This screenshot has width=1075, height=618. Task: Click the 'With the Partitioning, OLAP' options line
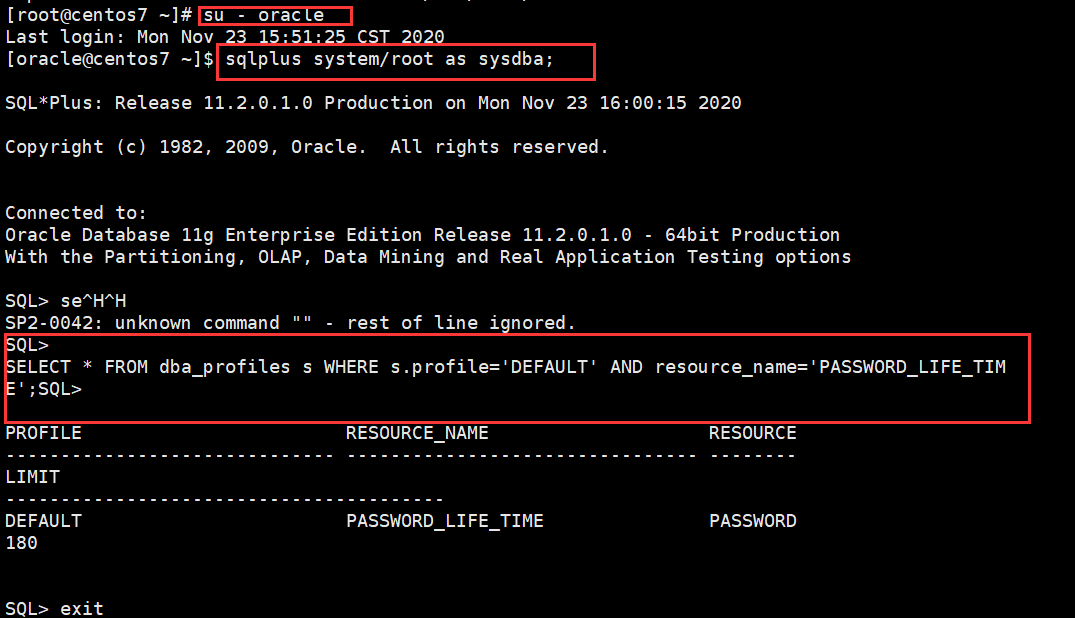[x=427, y=257]
